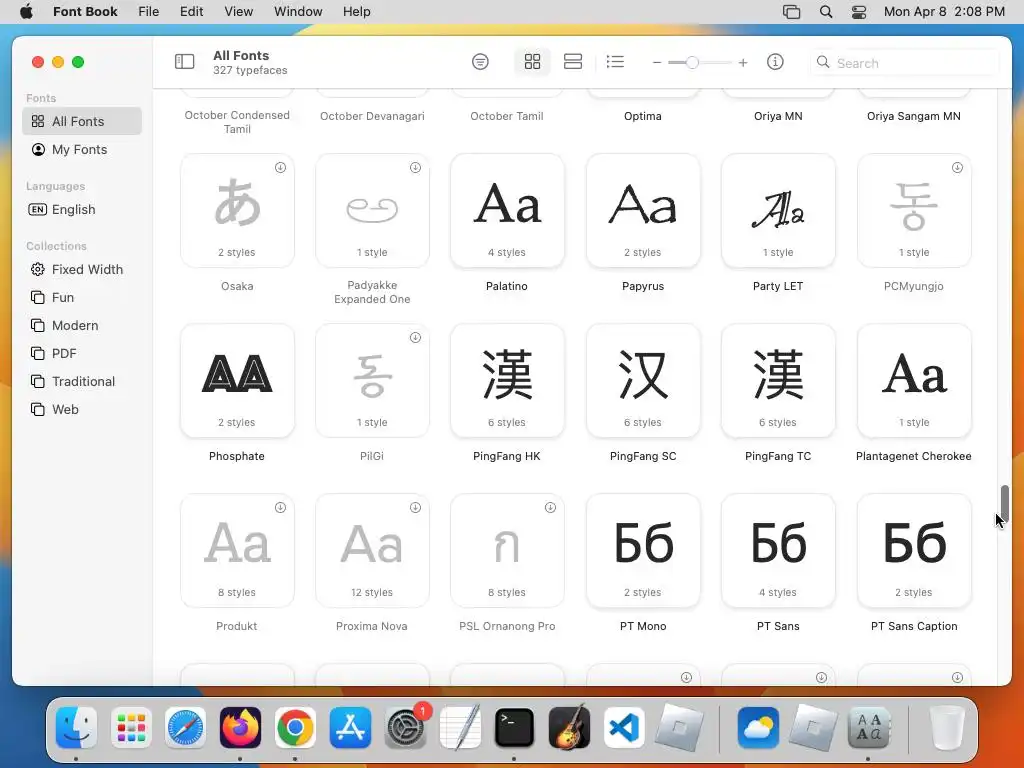The image size is (1024, 768).
Task: Select English language in sidebar
Action: click(x=82, y=210)
